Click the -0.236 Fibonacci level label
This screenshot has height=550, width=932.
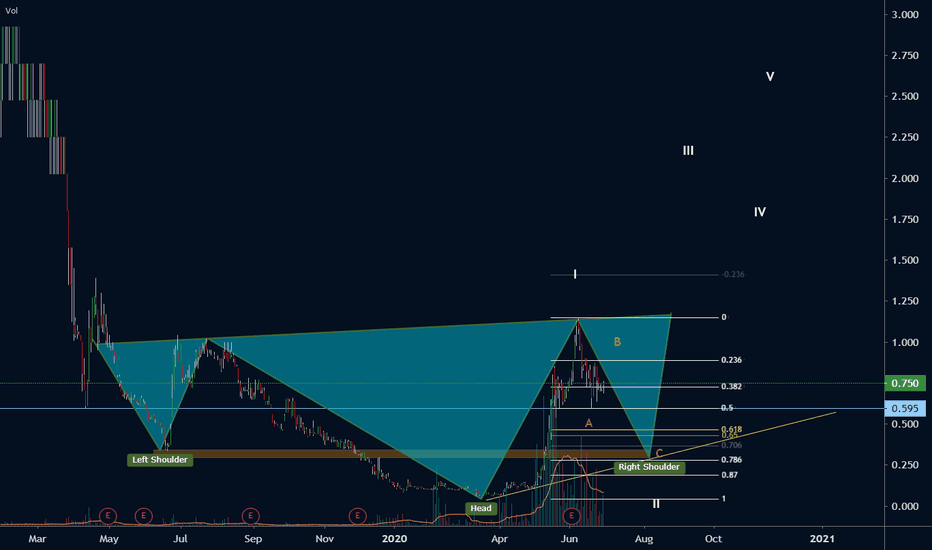732,274
